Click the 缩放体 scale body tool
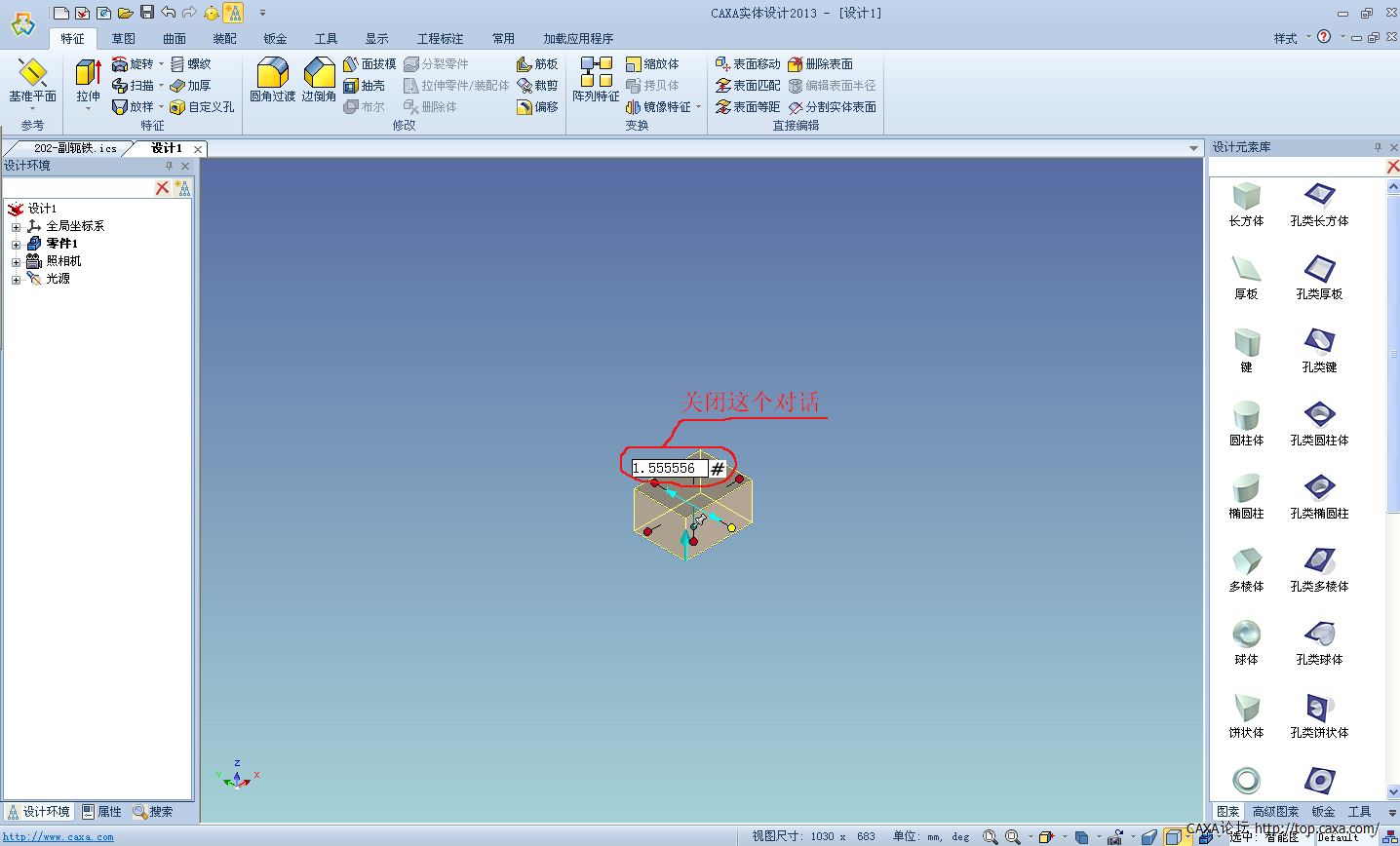Screen dimensions: 1400x846 (x=653, y=64)
